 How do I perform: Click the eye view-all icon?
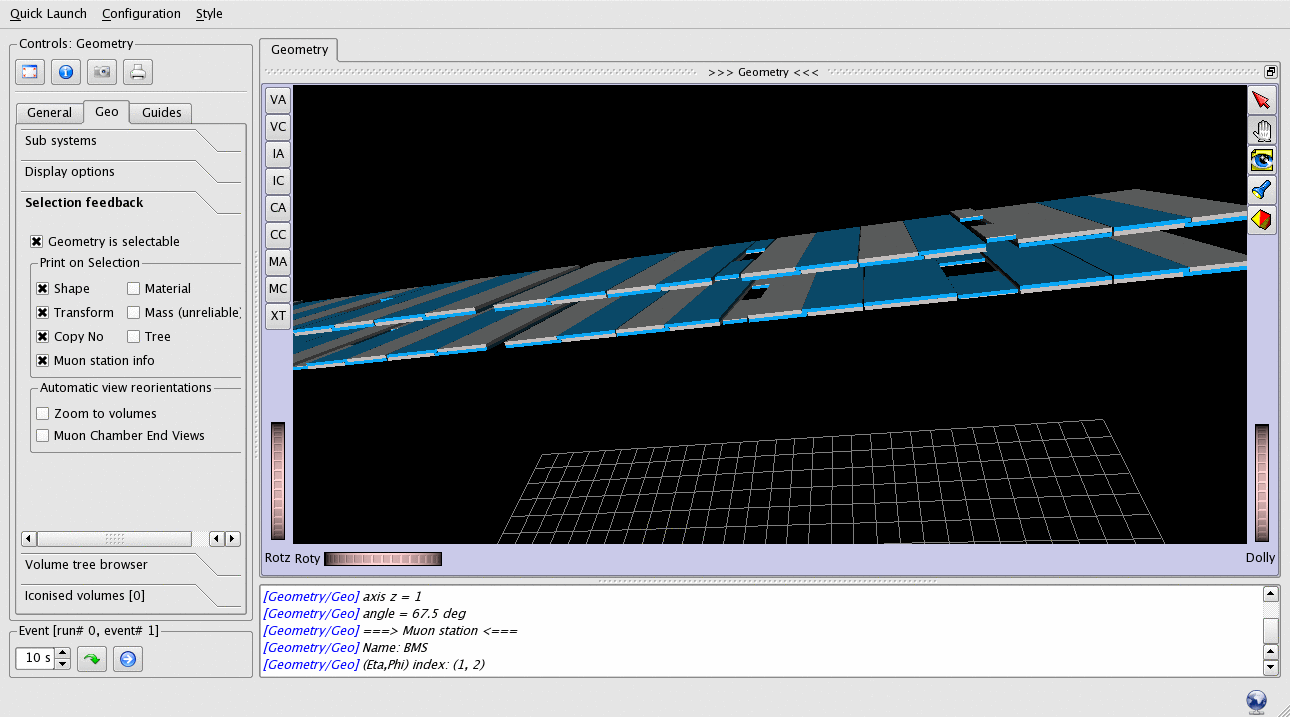(1261, 160)
